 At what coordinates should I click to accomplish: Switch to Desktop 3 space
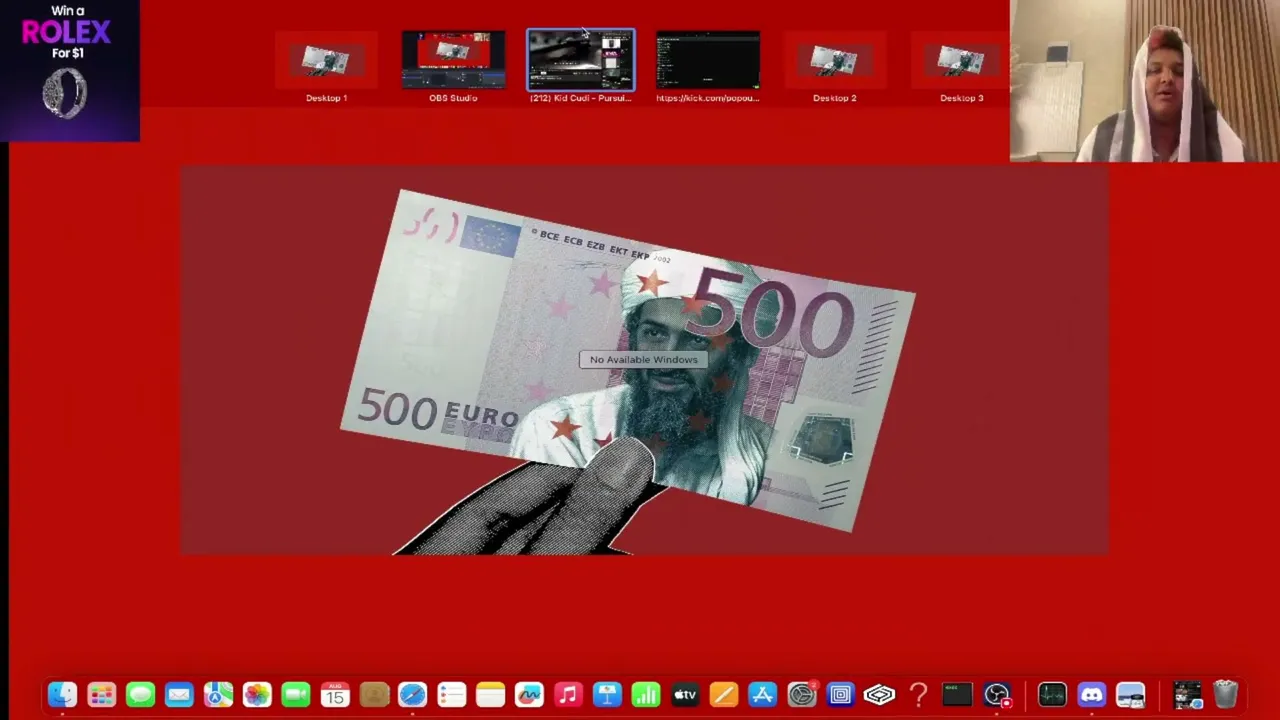pos(962,67)
